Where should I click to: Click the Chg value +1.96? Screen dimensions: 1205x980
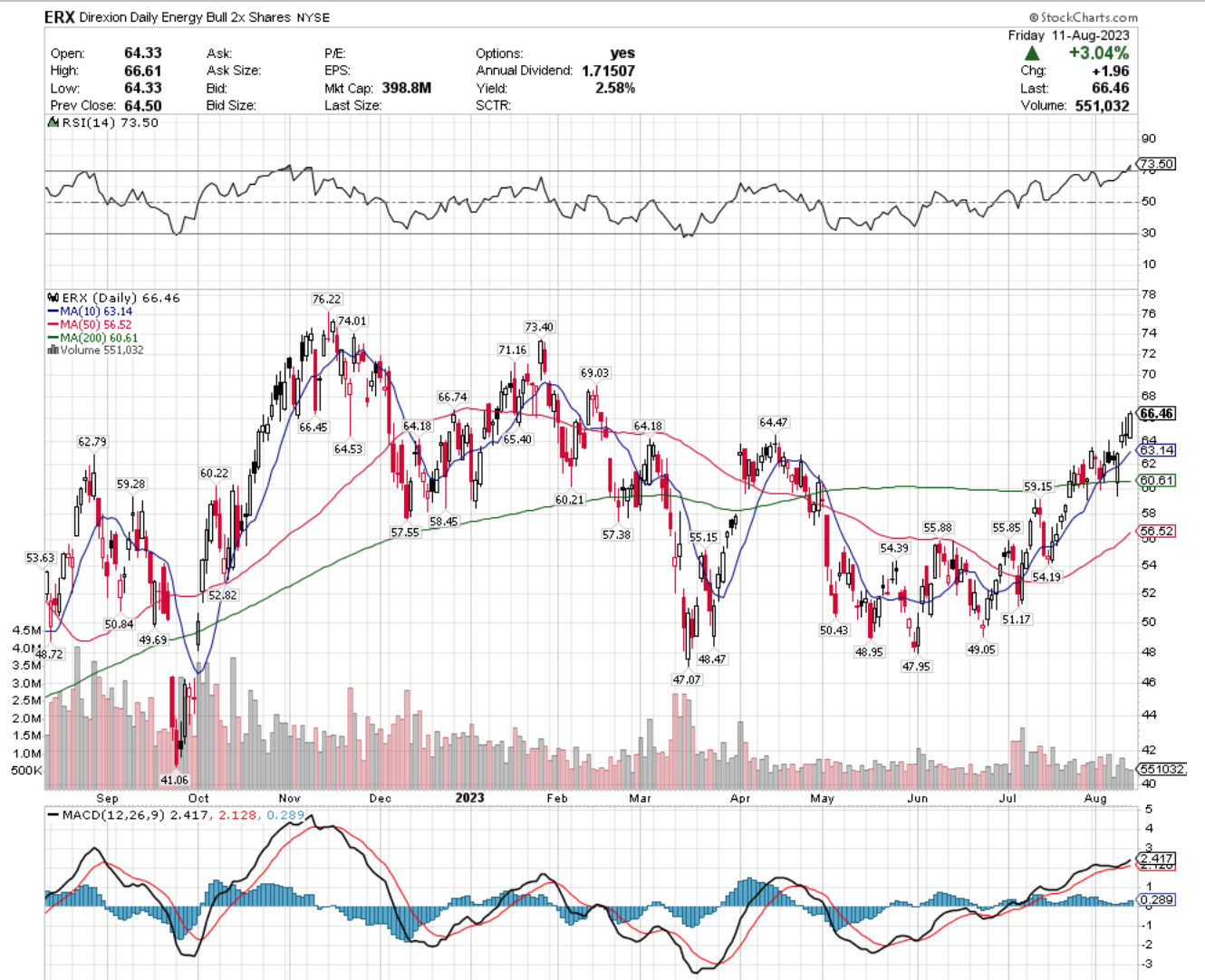(x=1110, y=71)
